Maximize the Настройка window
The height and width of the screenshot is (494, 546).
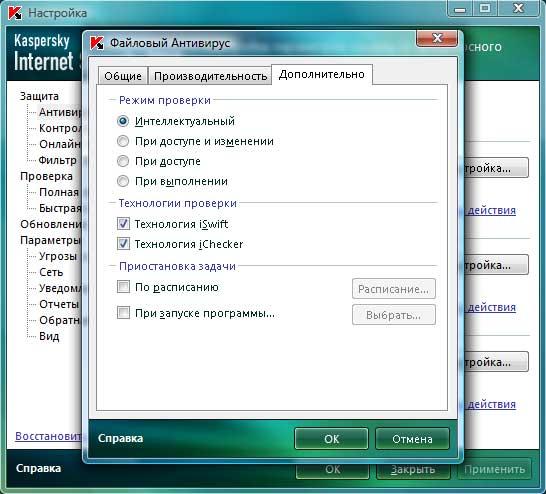[x=485, y=8]
